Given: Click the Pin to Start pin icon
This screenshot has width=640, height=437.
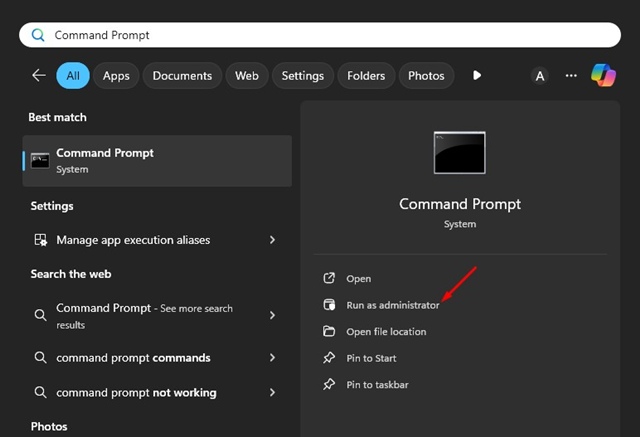Looking at the screenshot, I should [x=329, y=358].
